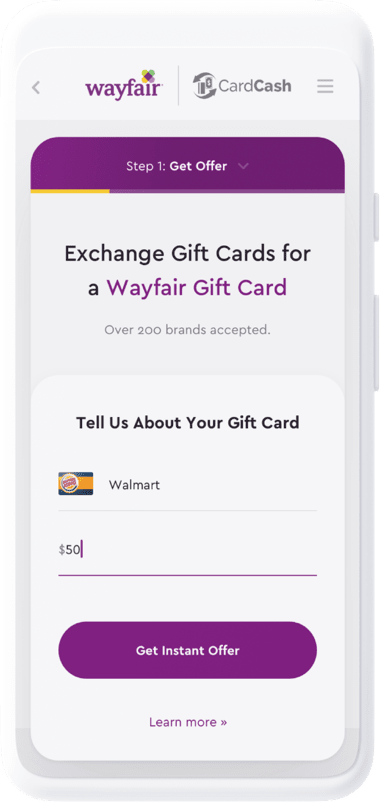Click the Wayfair logo
This screenshot has height=802, width=380.
click(124, 85)
